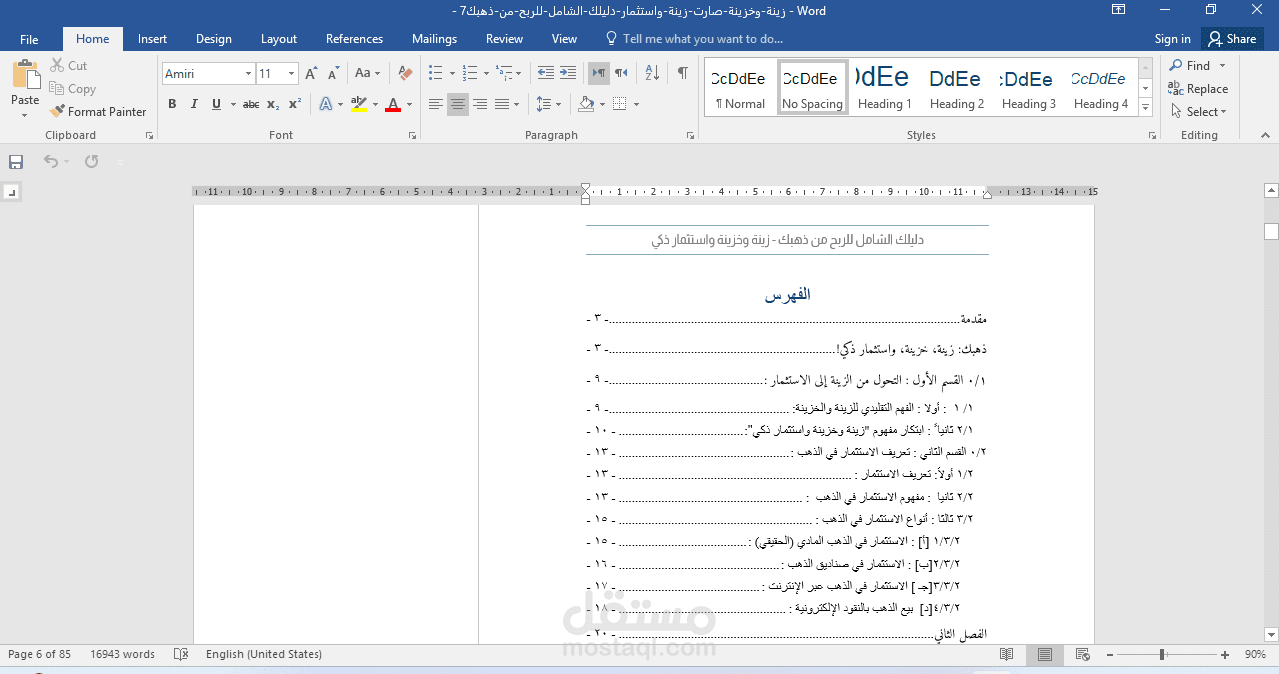
Task: Go to the References tab
Action: click(354, 39)
